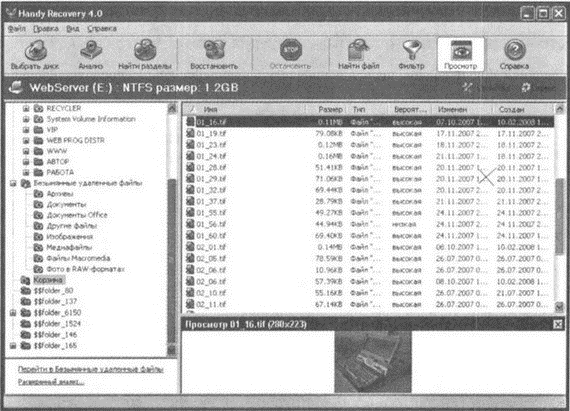Viewport: 570px width, 411px height.
Task: Click the 01_32.tif file icon
Action: (190, 190)
